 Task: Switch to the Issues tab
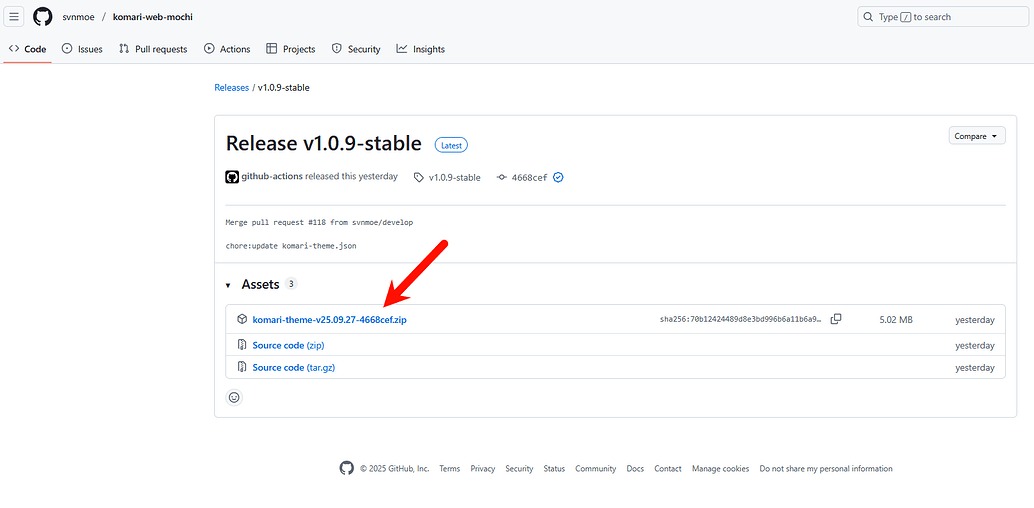coord(82,49)
